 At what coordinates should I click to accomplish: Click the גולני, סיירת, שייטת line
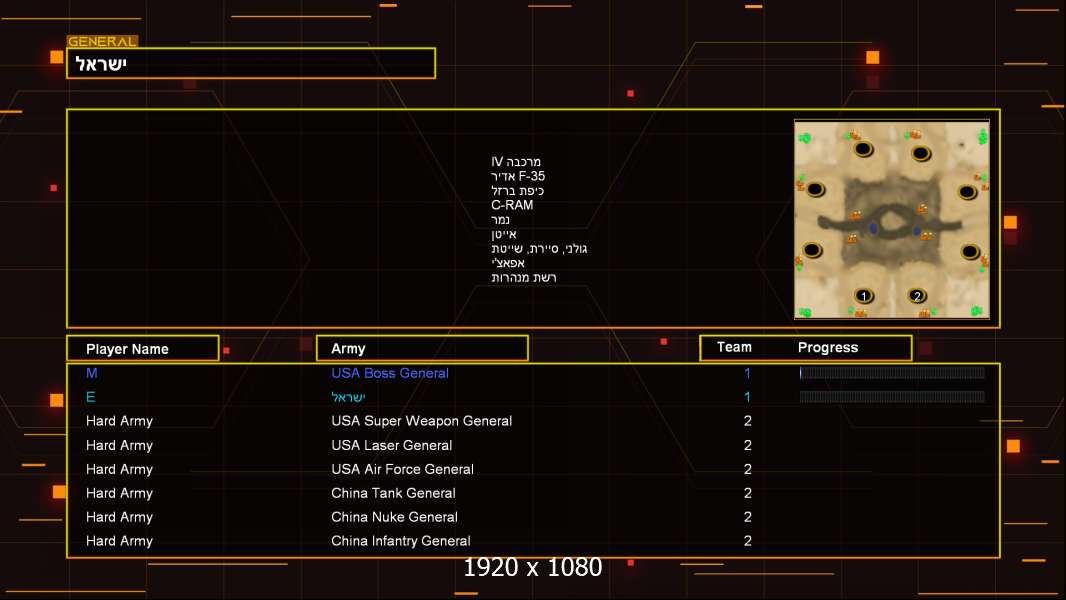coord(539,249)
